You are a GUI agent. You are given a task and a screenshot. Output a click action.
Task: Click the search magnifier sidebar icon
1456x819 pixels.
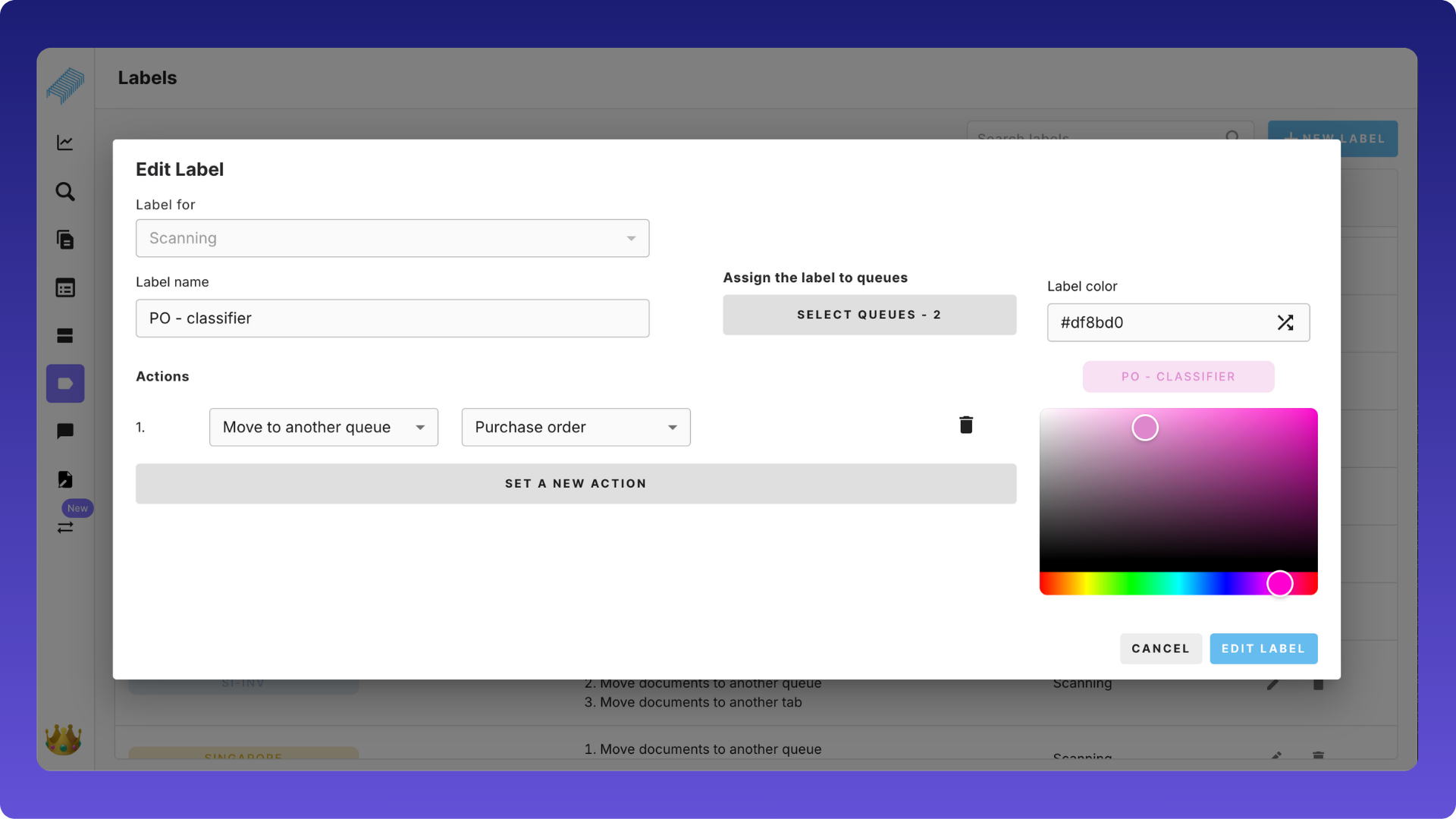(65, 191)
